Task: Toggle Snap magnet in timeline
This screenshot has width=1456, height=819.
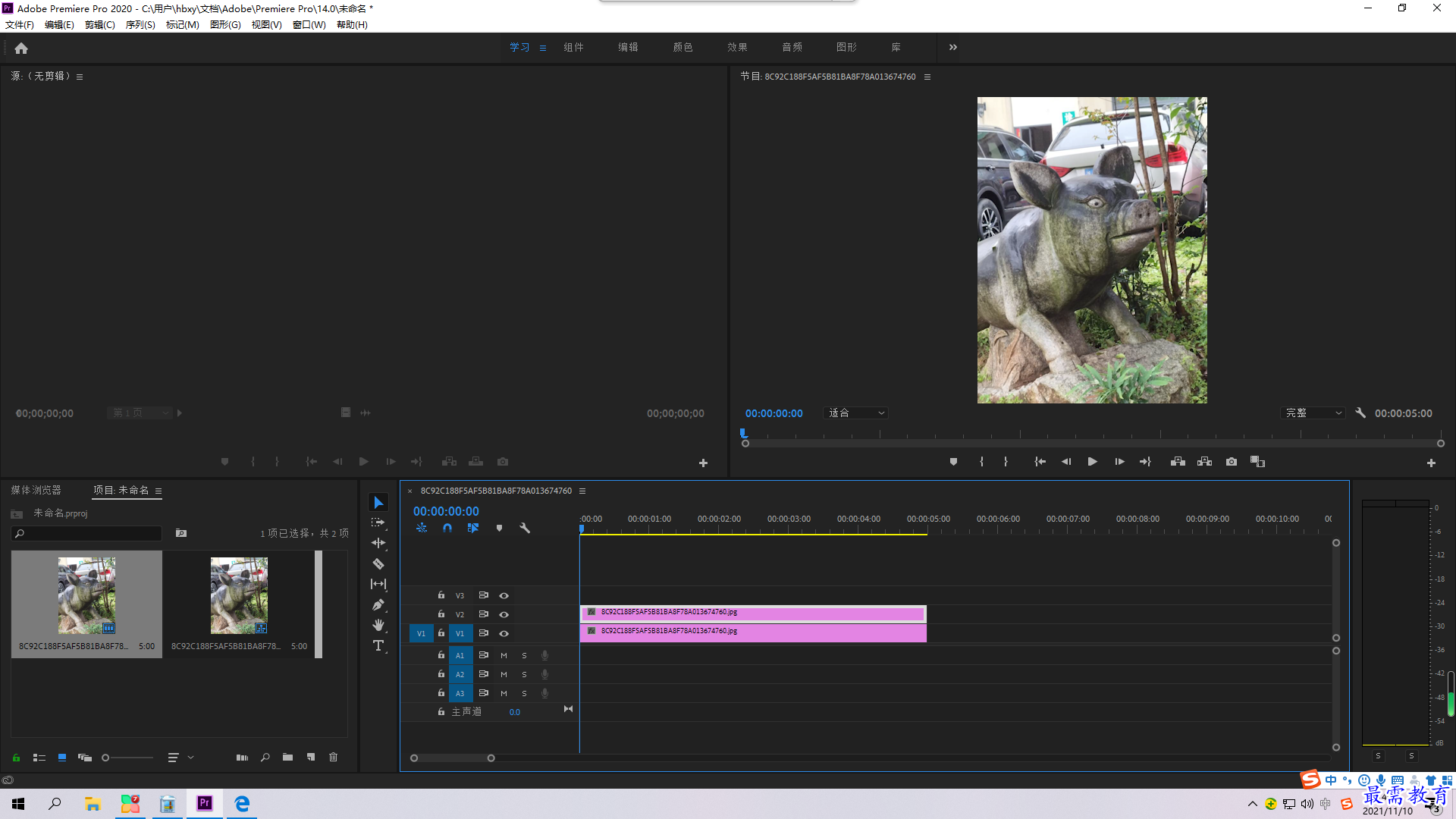Action: pos(447,528)
